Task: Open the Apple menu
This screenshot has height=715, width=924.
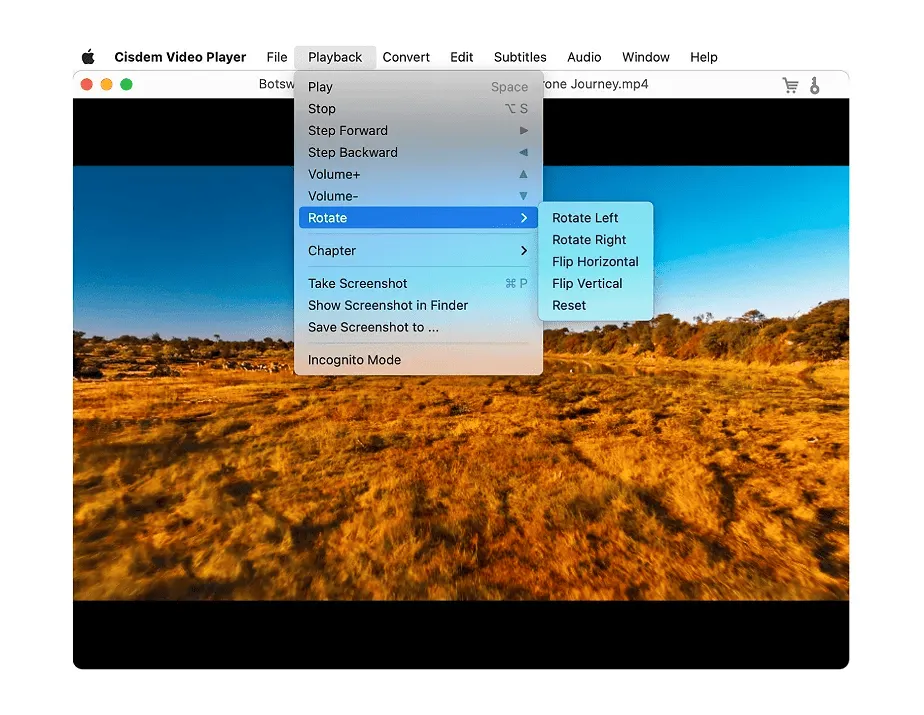Action: [x=88, y=57]
